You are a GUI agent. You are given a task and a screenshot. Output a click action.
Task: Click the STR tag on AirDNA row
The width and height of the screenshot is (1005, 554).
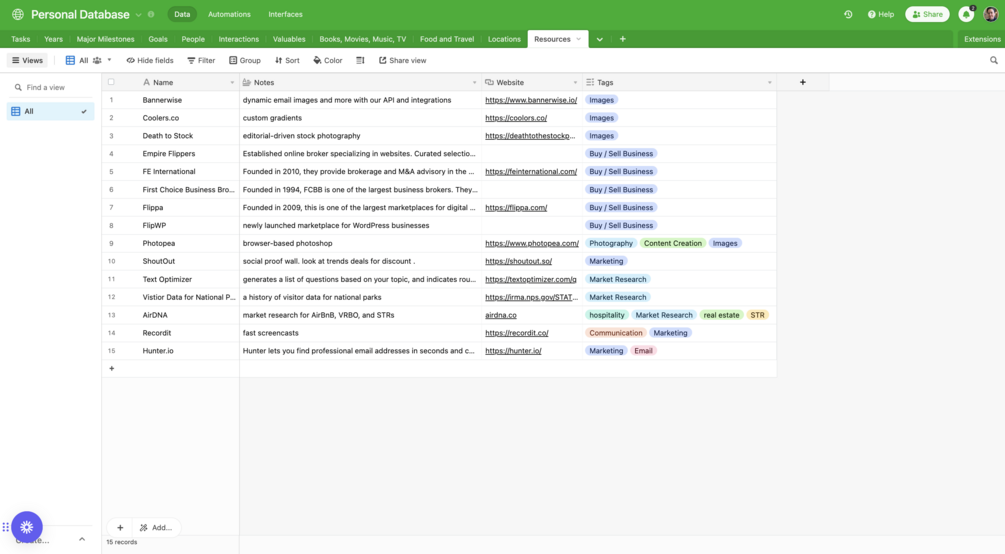tap(757, 315)
